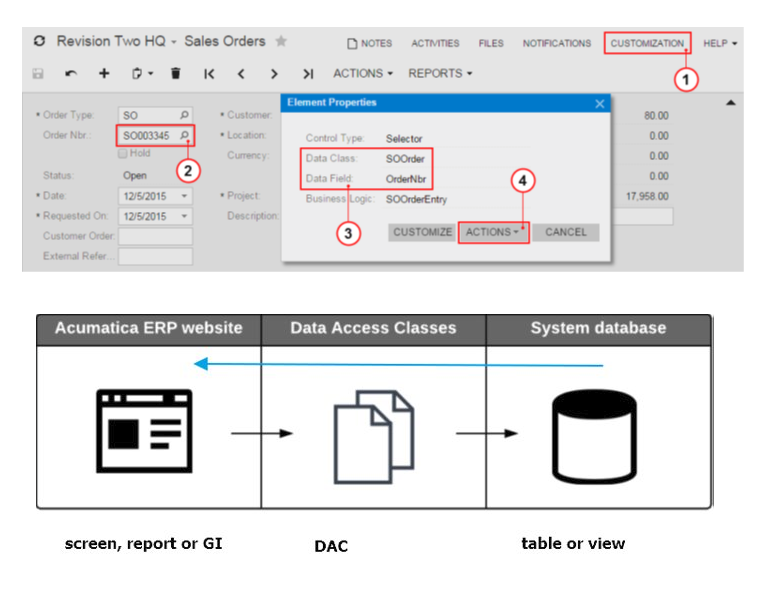779x589 pixels.
Task: Open ACTIONS dropdown in Element Properties dialog
Action: pyautogui.click(x=493, y=232)
